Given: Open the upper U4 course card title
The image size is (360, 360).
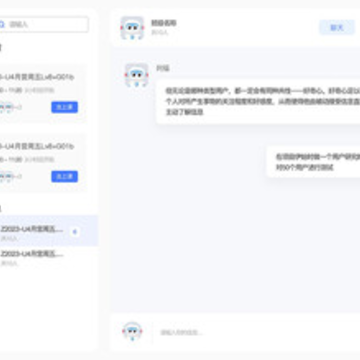Looking at the screenshot, I should 37,77.
